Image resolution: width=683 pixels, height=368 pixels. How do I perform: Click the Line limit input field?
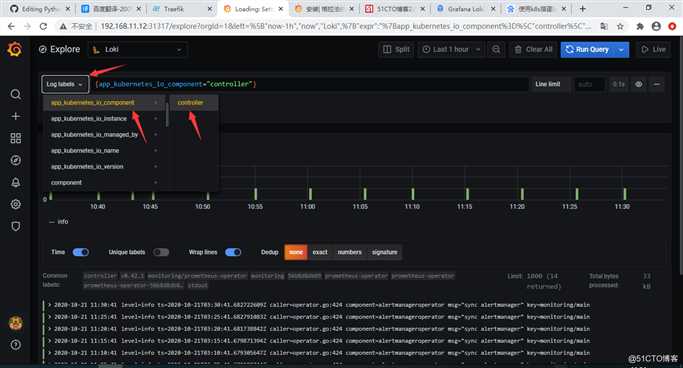pyautogui.click(x=589, y=84)
